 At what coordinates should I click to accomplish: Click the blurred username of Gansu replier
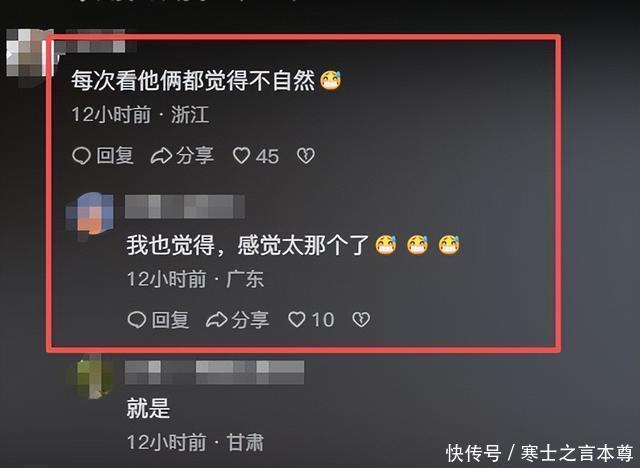pyautogui.click(x=214, y=372)
